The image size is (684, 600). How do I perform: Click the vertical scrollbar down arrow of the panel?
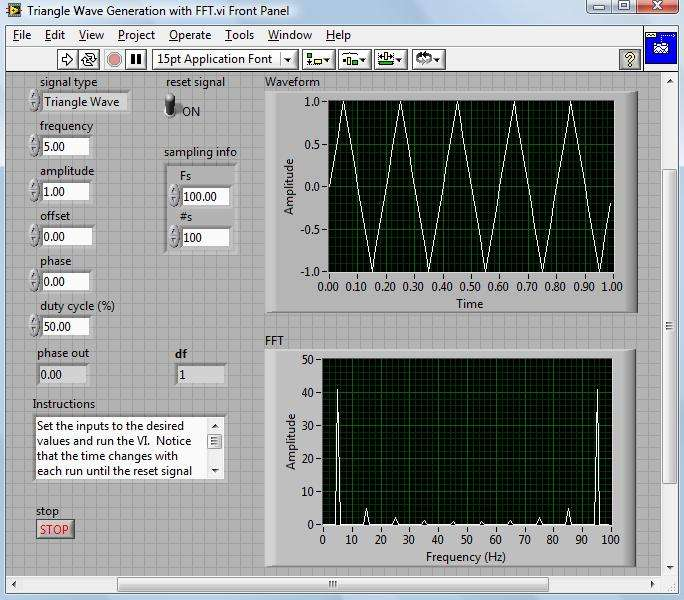(670, 567)
